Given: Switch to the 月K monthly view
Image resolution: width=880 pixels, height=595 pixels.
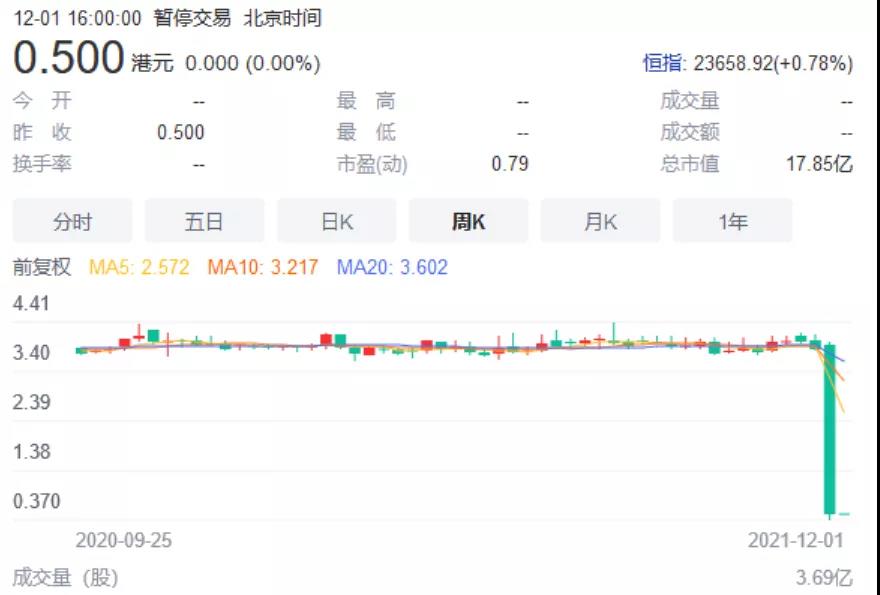Looking at the screenshot, I should tap(600, 221).
